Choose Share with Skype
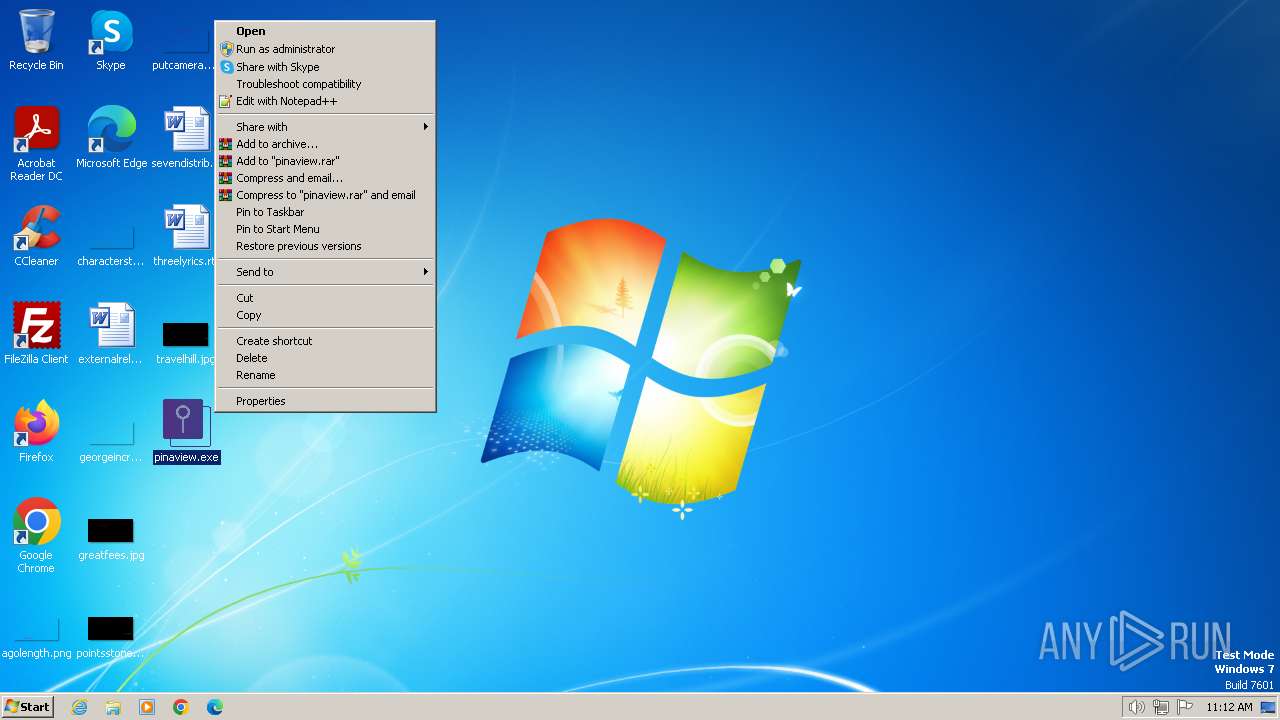The image size is (1280, 720). (x=326, y=67)
